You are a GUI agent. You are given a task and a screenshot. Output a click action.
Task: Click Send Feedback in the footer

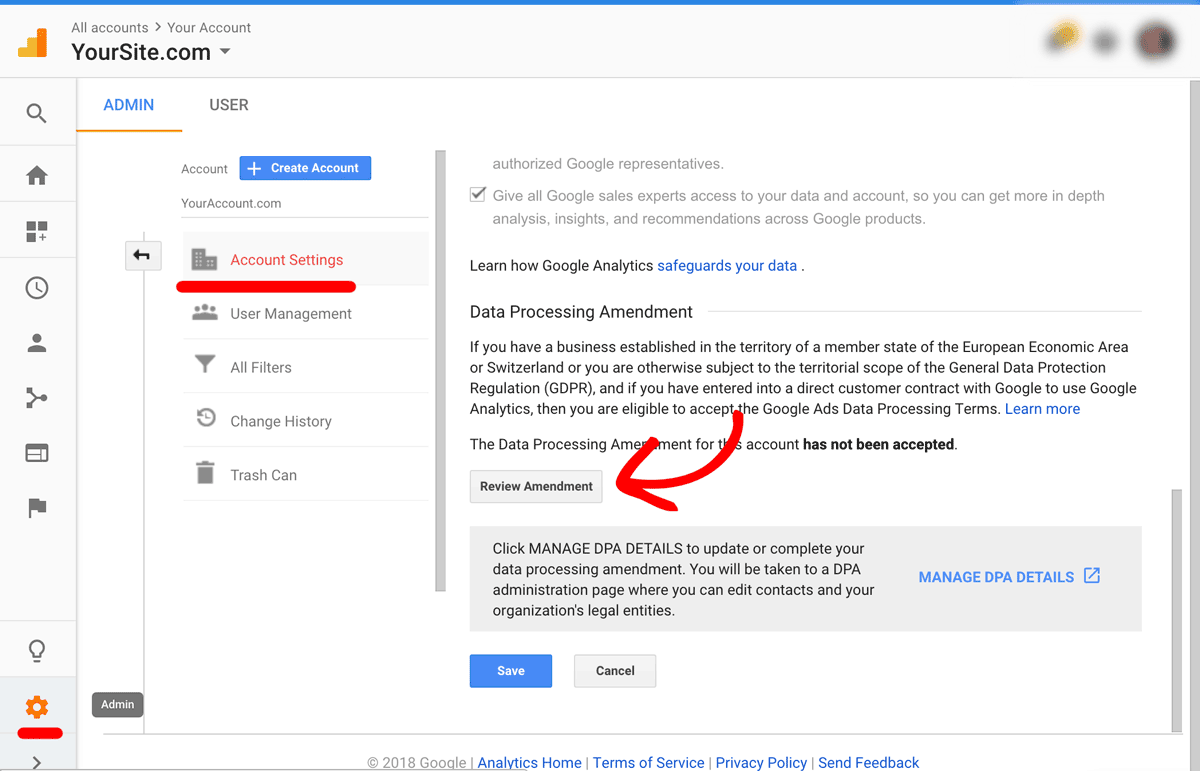coord(868,763)
